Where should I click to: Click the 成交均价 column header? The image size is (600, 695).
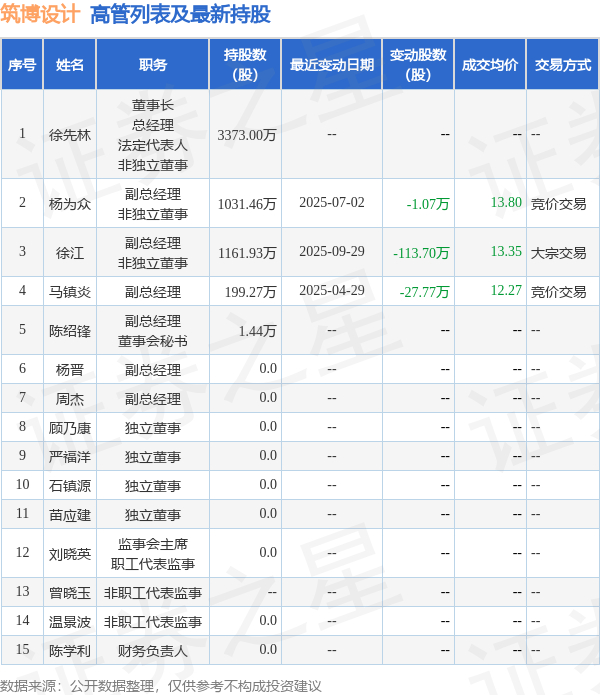(490, 65)
